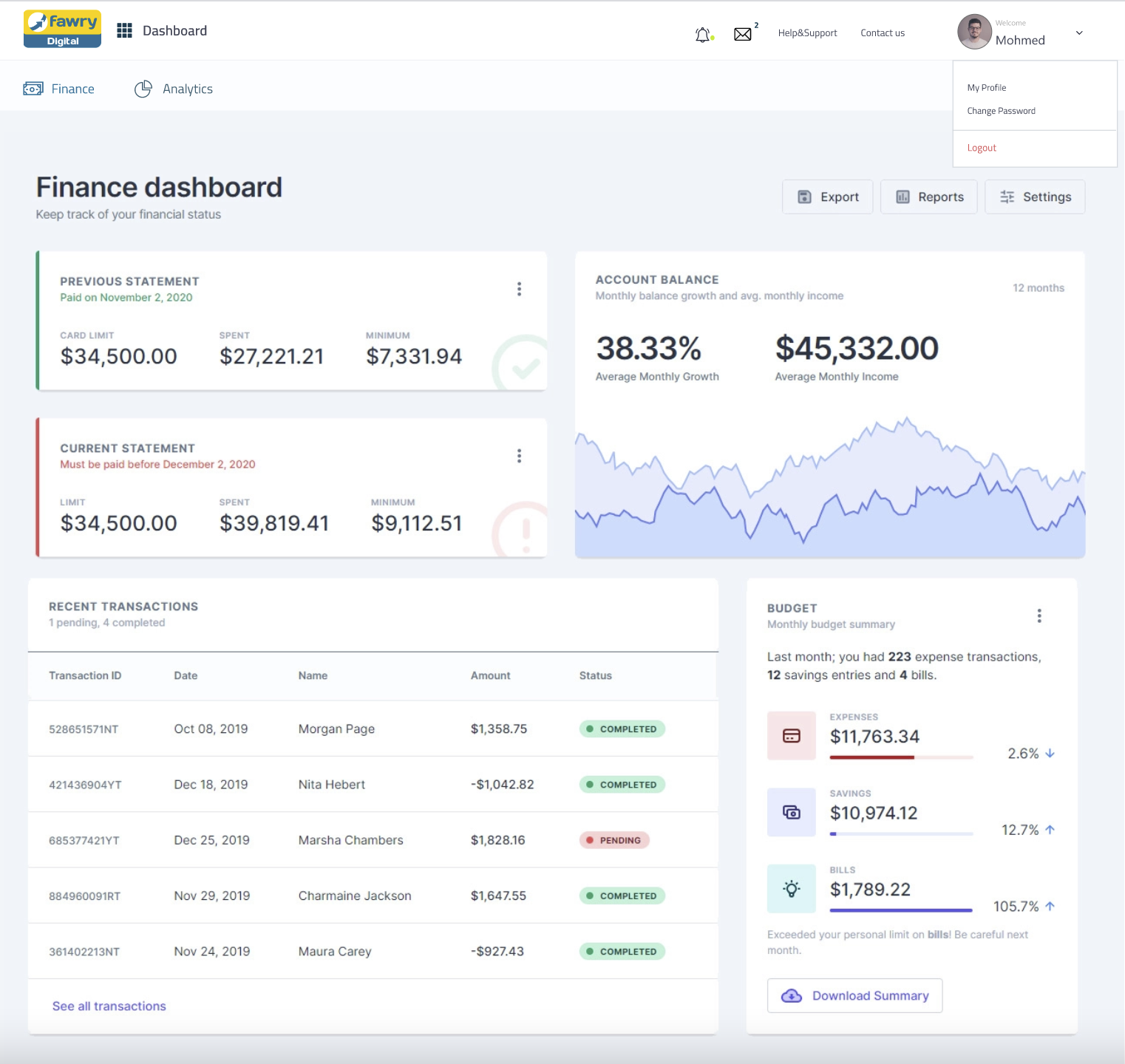Click the Reports button
1125x1064 pixels.
(x=928, y=197)
